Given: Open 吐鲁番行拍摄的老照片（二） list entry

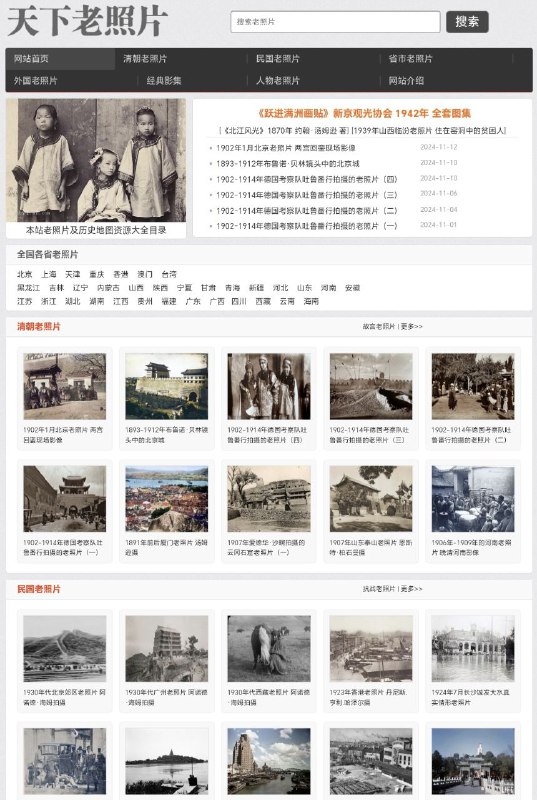Looking at the screenshot, I should (306, 211).
